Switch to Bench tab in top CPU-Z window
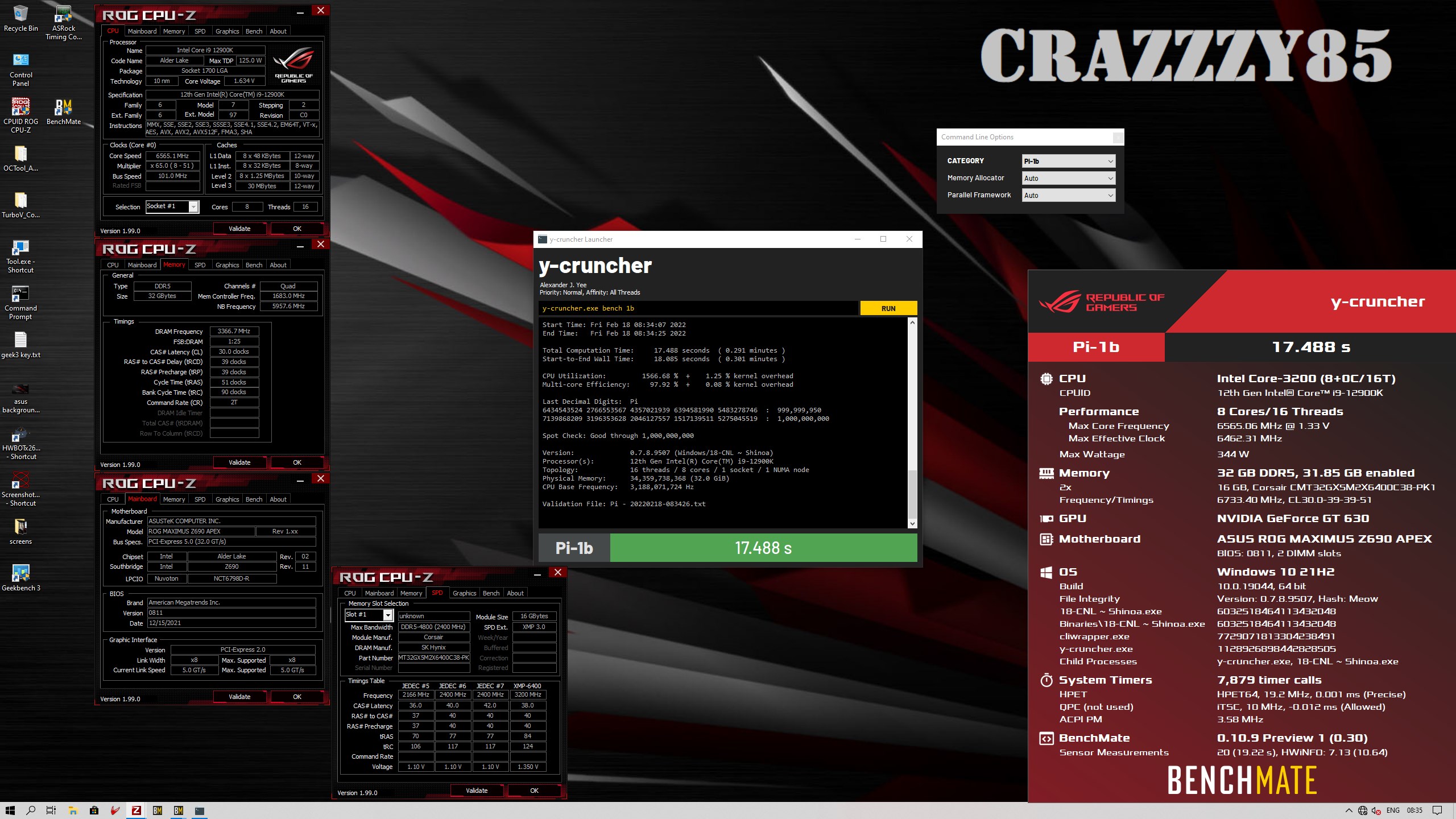 coord(254,31)
